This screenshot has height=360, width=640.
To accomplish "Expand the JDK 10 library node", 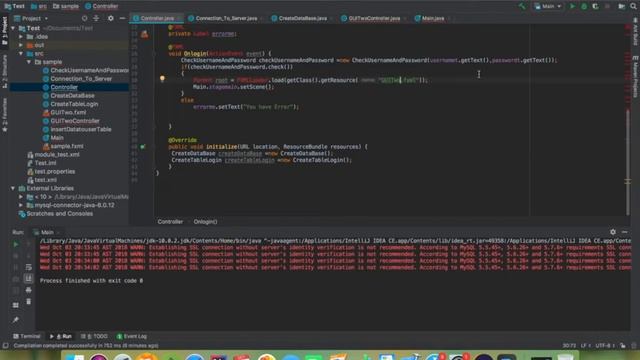I will click(x=21, y=197).
